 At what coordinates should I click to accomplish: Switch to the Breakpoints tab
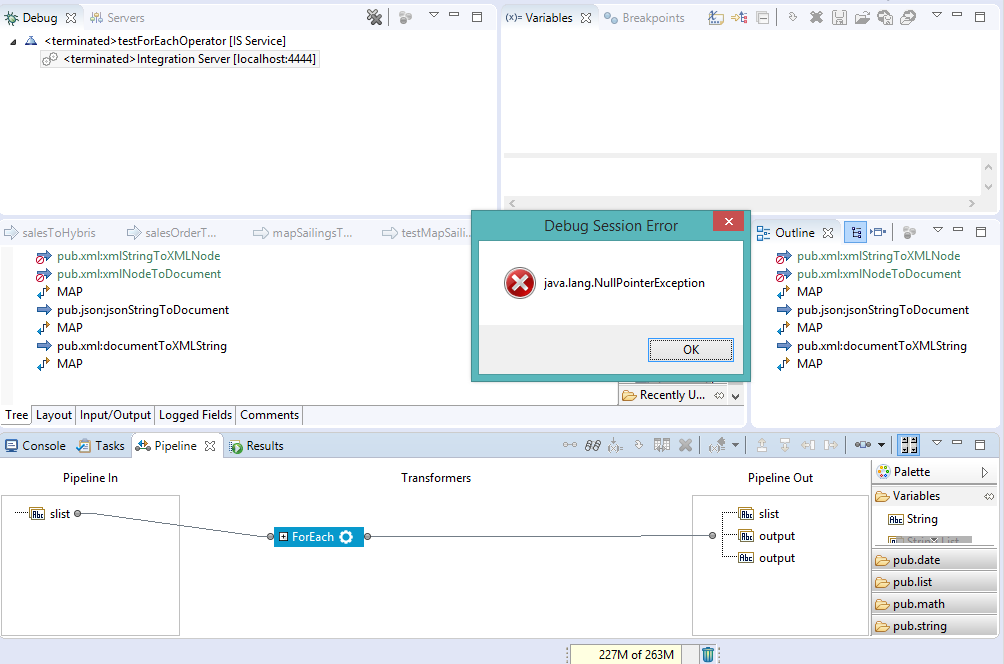645,18
